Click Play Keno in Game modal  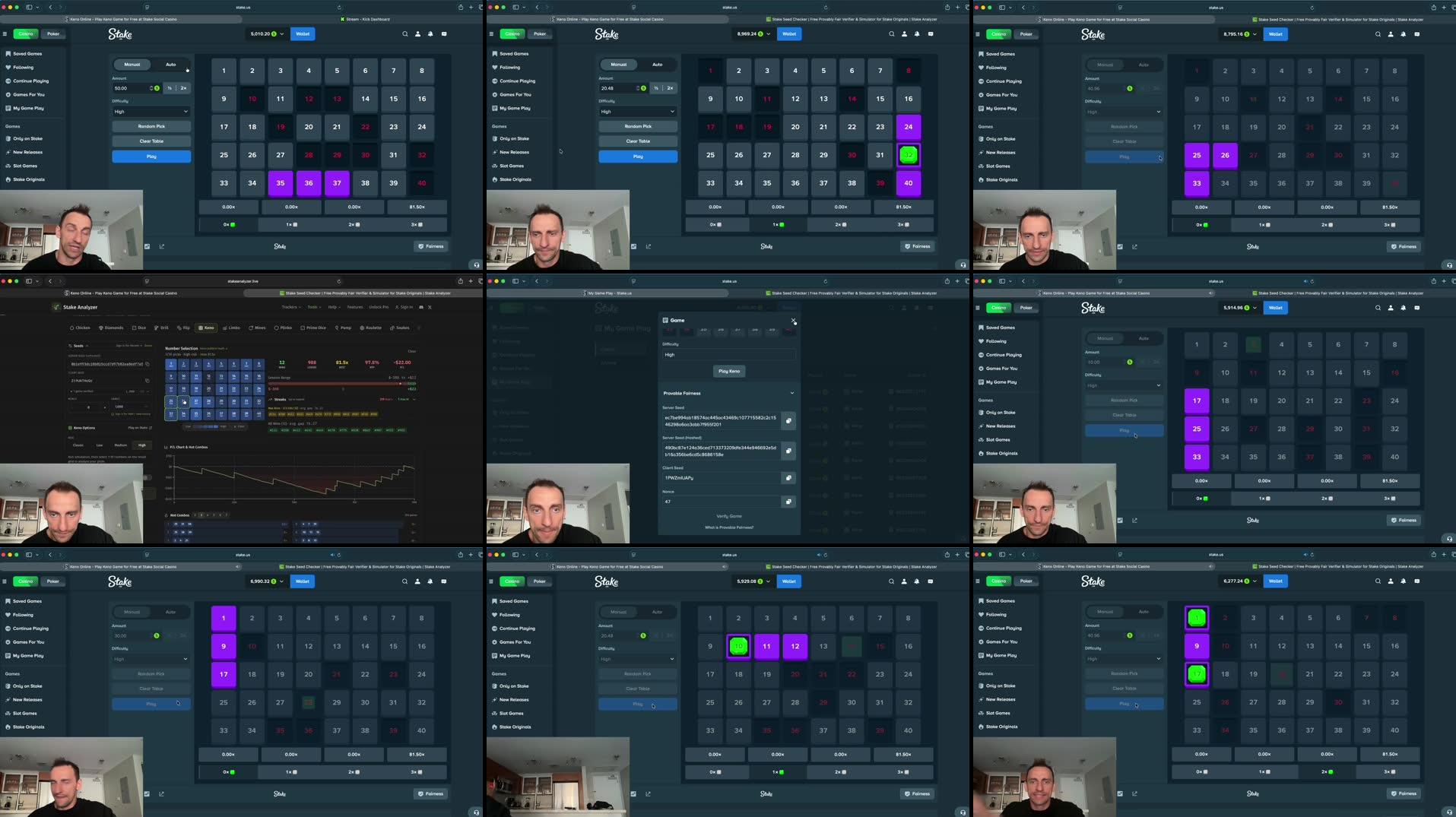click(x=729, y=371)
